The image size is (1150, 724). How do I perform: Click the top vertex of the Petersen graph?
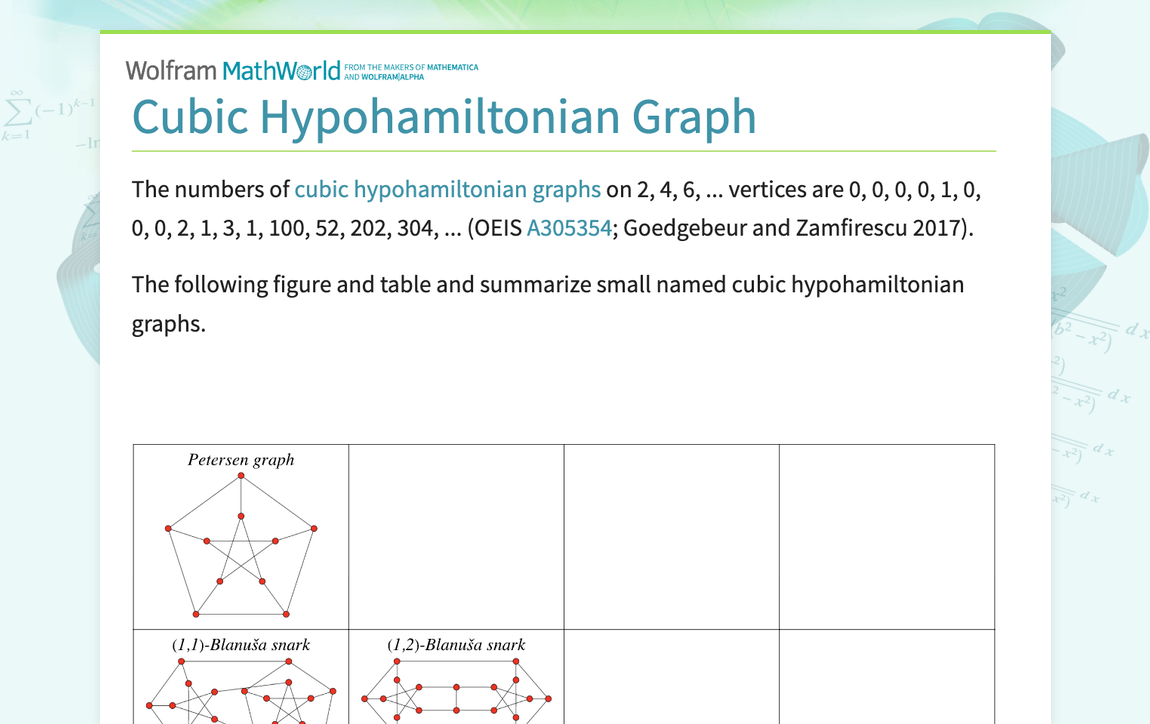(240, 475)
